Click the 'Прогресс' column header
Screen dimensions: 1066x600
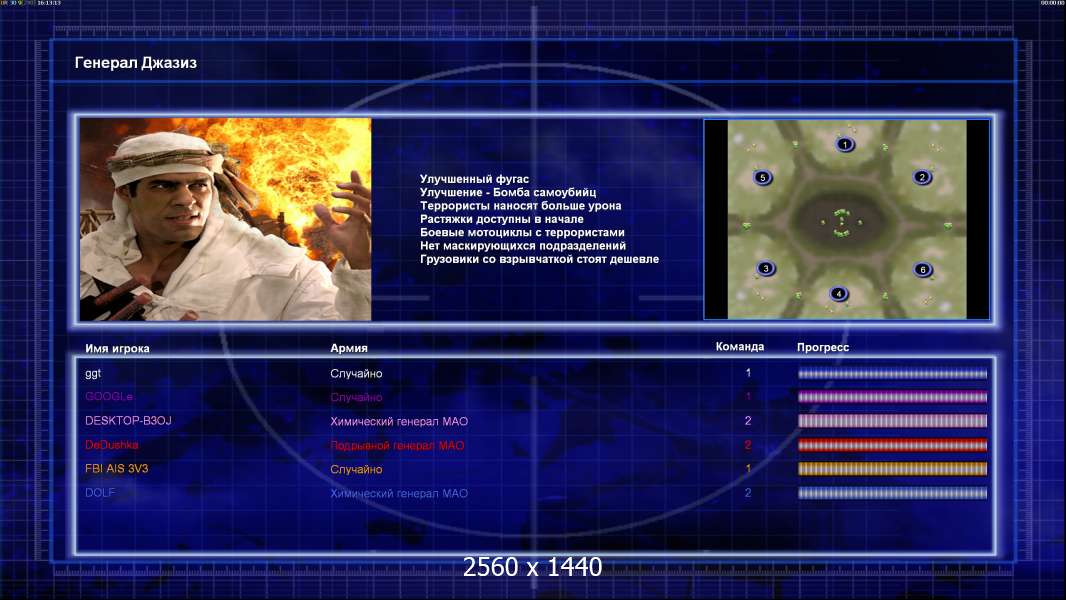[823, 347]
